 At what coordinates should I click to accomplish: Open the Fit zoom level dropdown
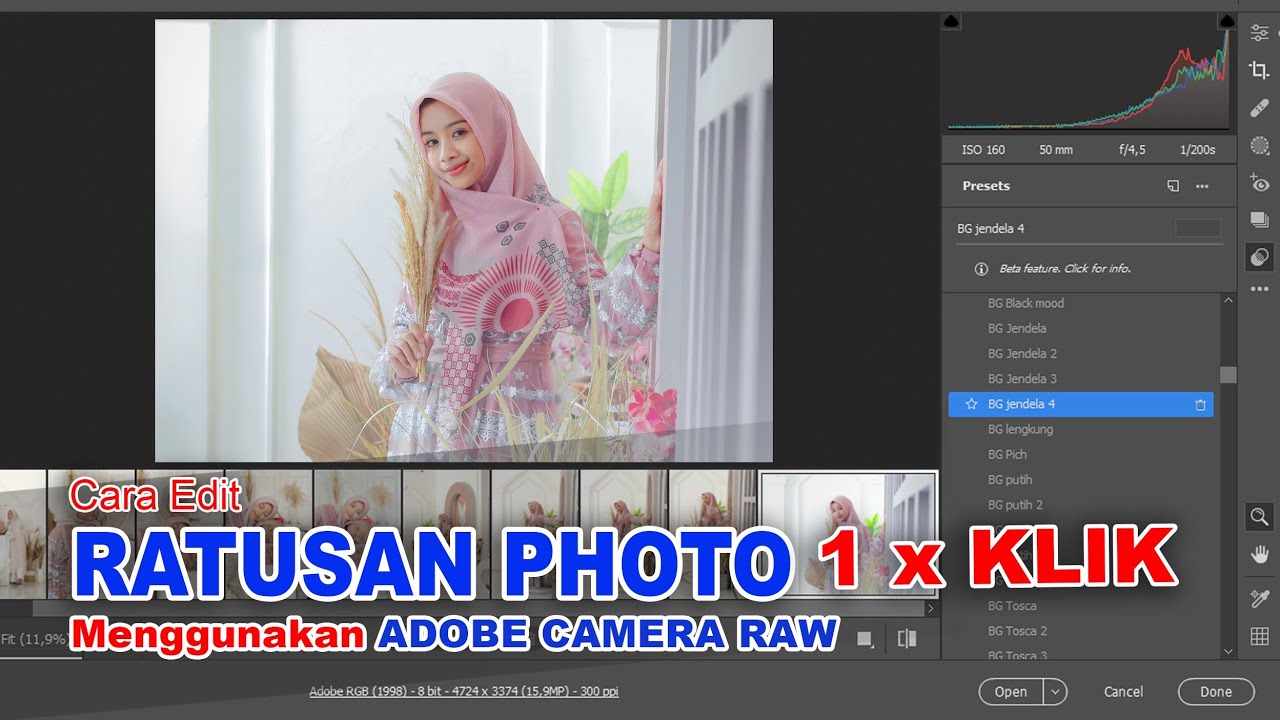[x=37, y=638]
